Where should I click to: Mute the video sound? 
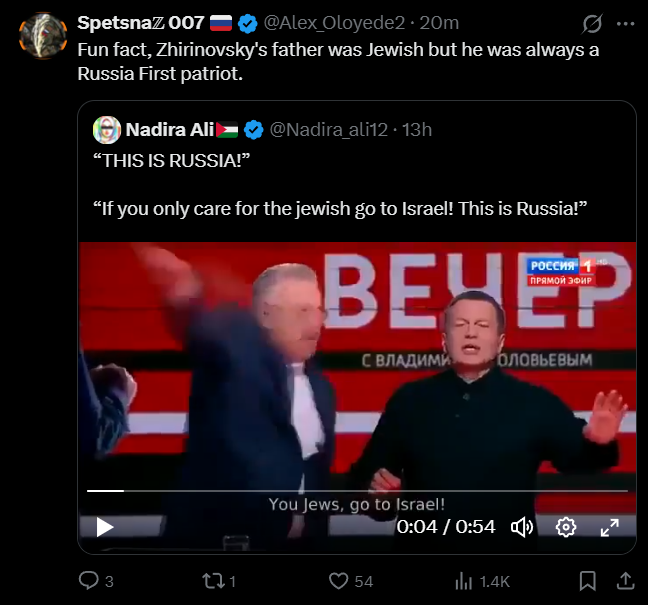[522, 527]
